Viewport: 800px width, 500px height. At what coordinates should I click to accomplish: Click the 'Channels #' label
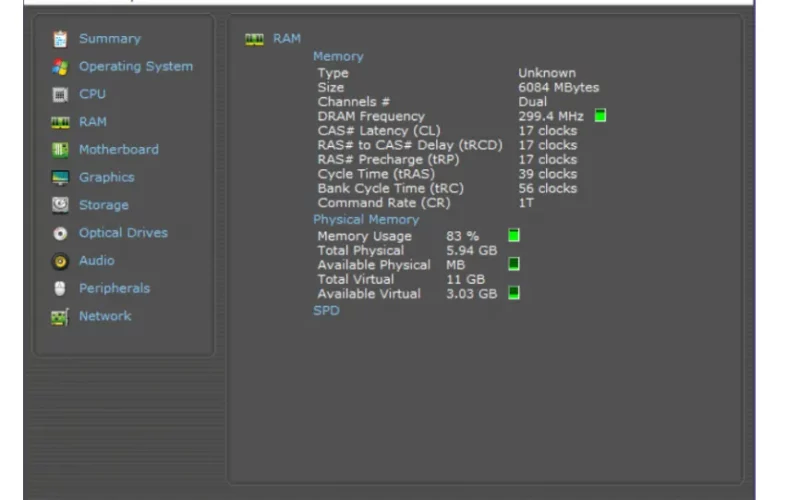click(353, 102)
